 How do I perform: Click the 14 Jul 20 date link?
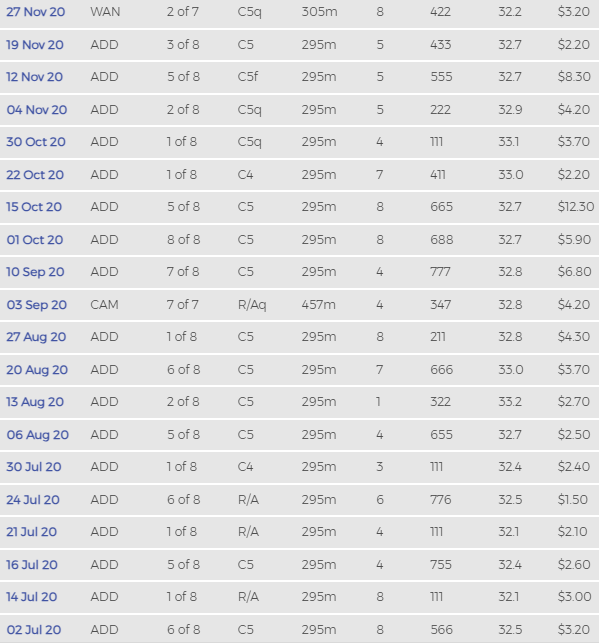coord(32,597)
